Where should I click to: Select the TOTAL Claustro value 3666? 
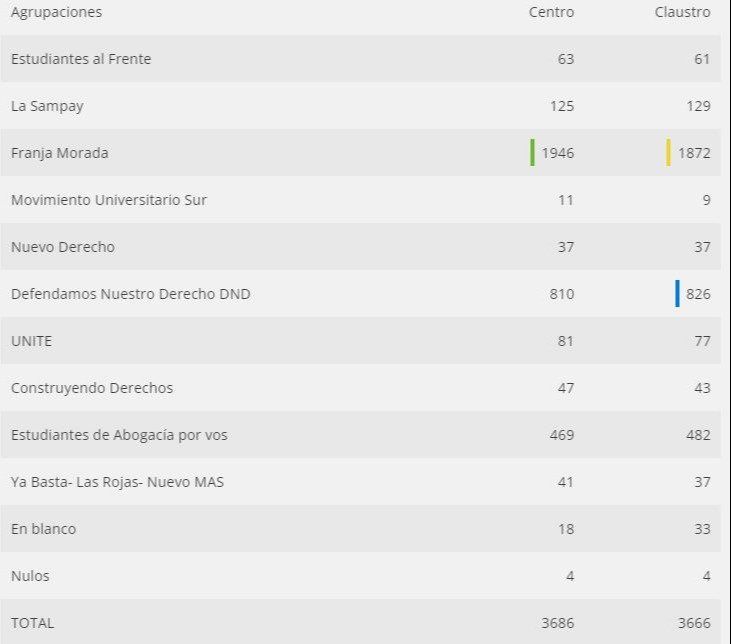click(x=694, y=623)
